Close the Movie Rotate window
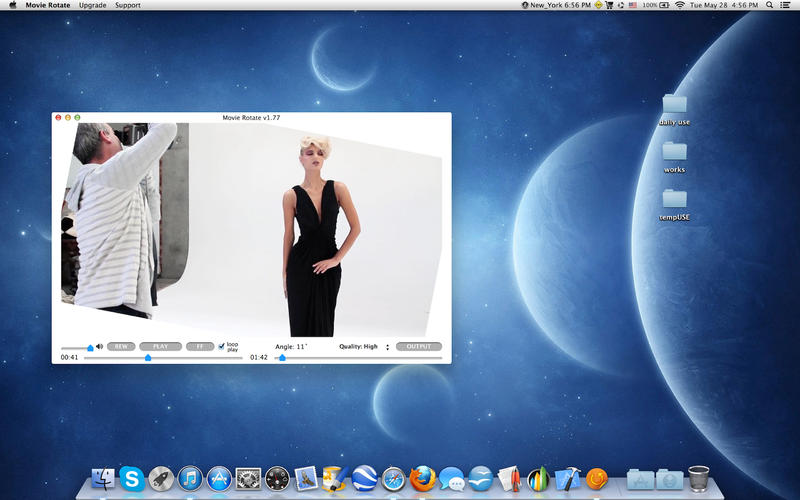Viewport: 800px width, 500px height. point(58,117)
